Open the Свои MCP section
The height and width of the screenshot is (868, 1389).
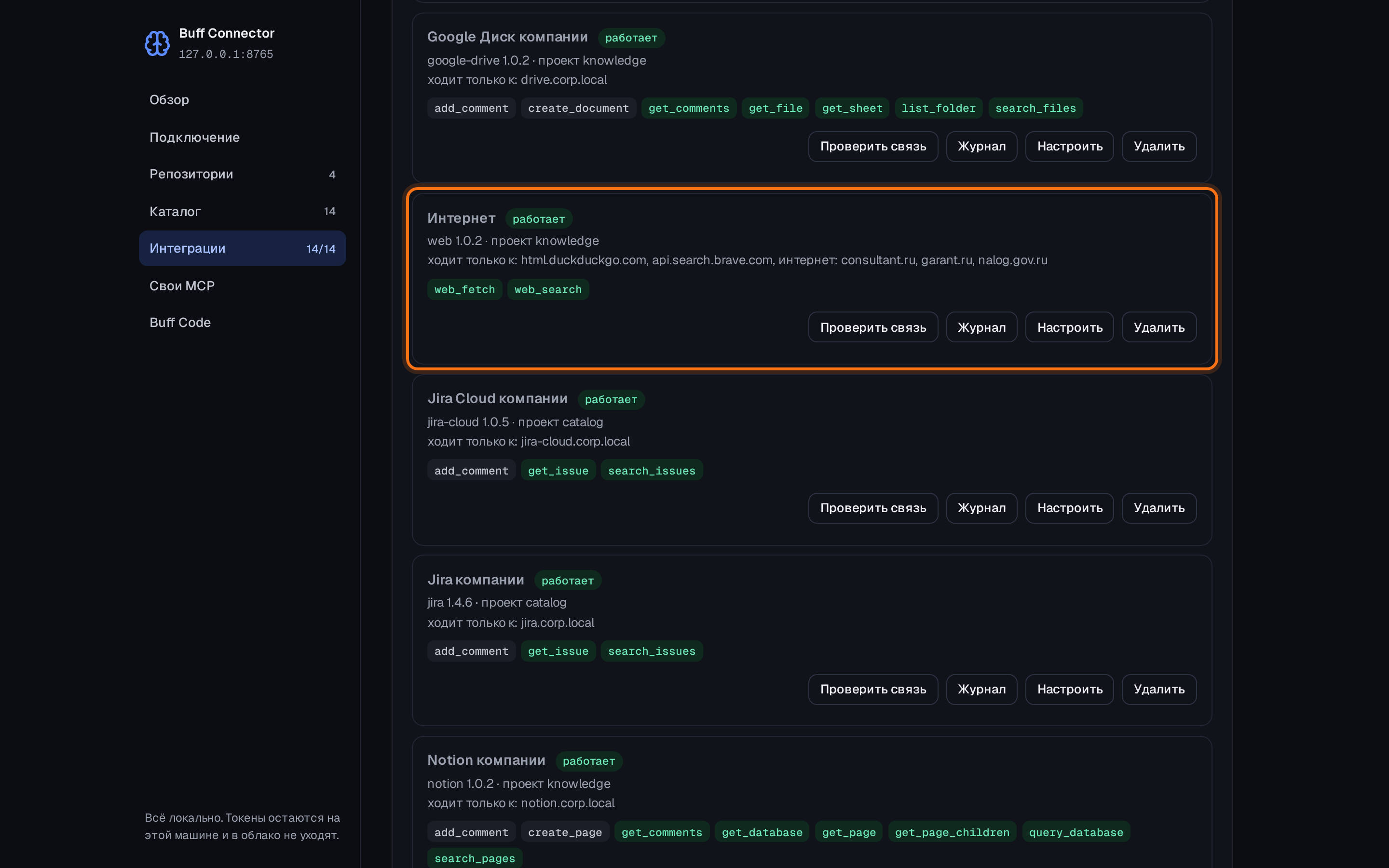point(242,286)
